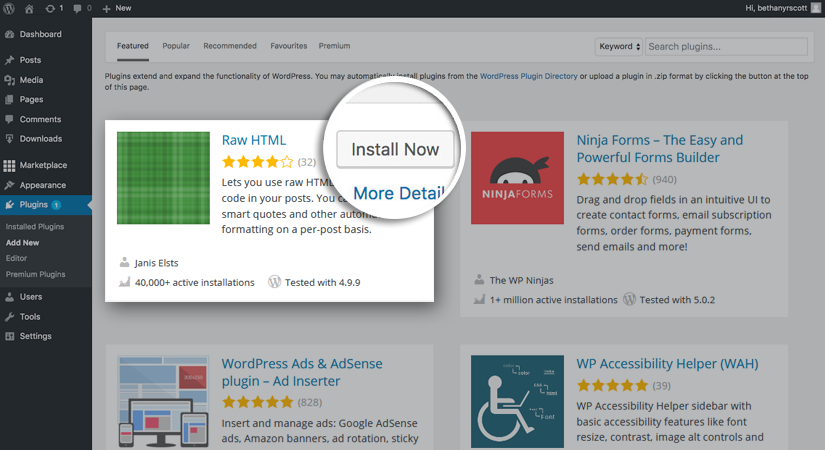
Task: Click the WordPress icon beside Tested with 5.0.2
Action: pos(629,299)
